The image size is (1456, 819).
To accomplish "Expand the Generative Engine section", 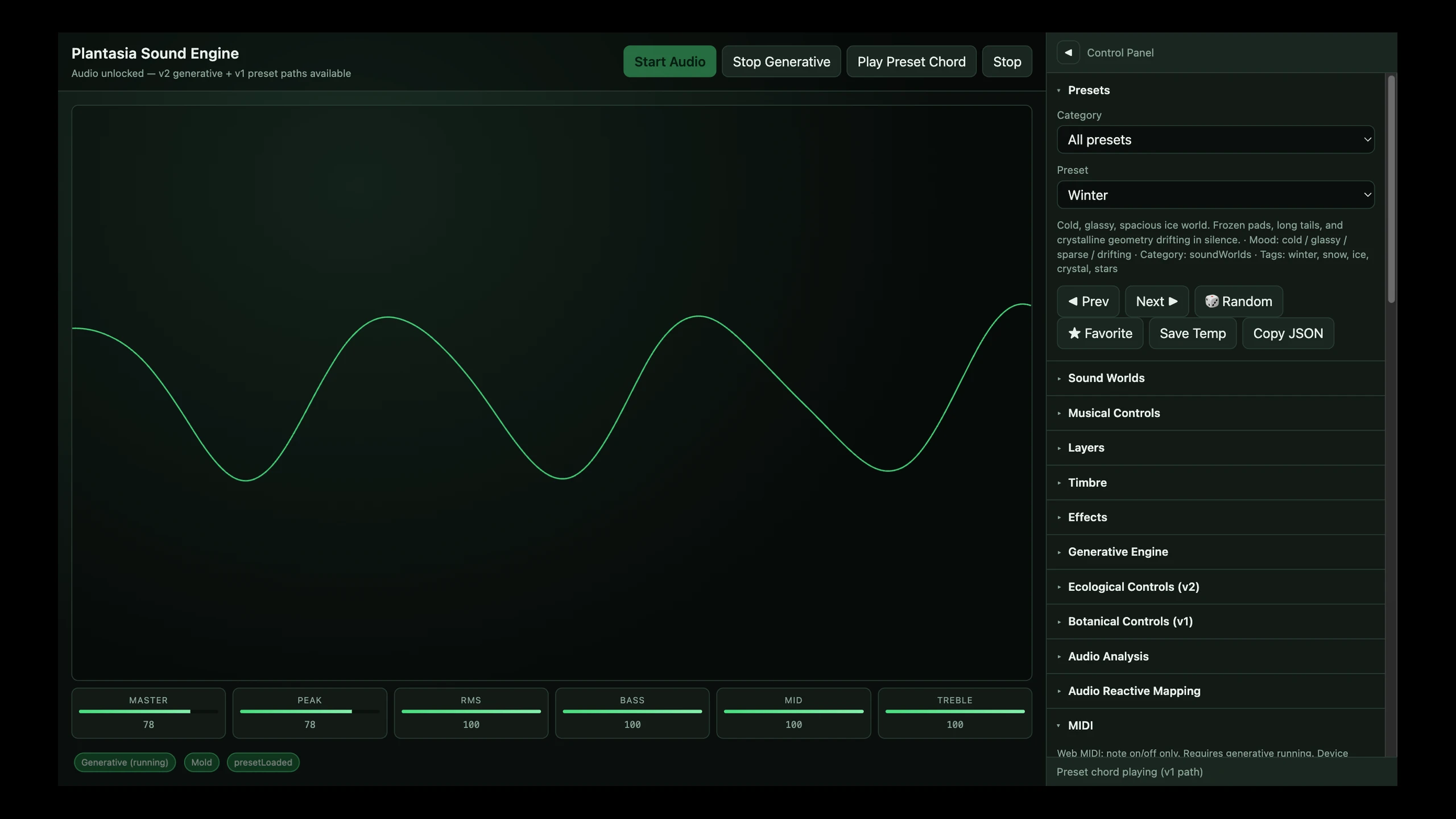I will (x=1215, y=552).
